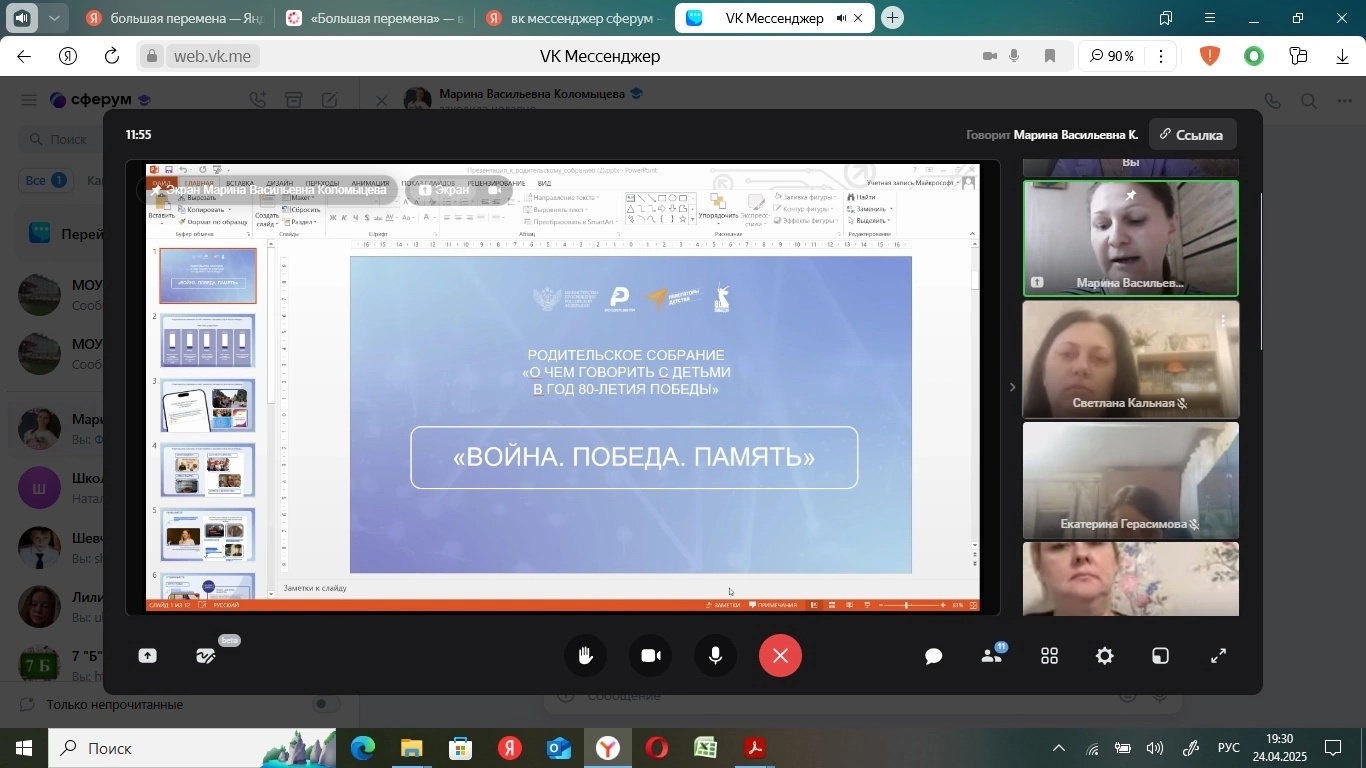Switch to «Большая перемена» browser tab
Viewport: 1366px width, 768px height.
(374, 18)
